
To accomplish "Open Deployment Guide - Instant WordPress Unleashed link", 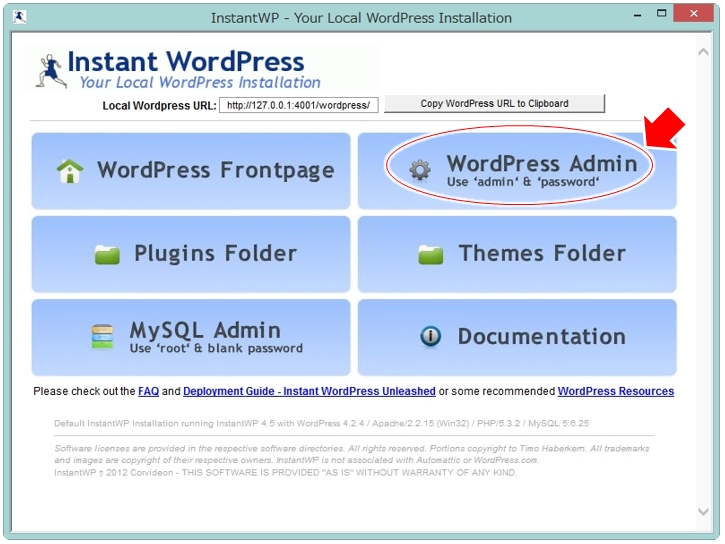I will [x=309, y=391].
